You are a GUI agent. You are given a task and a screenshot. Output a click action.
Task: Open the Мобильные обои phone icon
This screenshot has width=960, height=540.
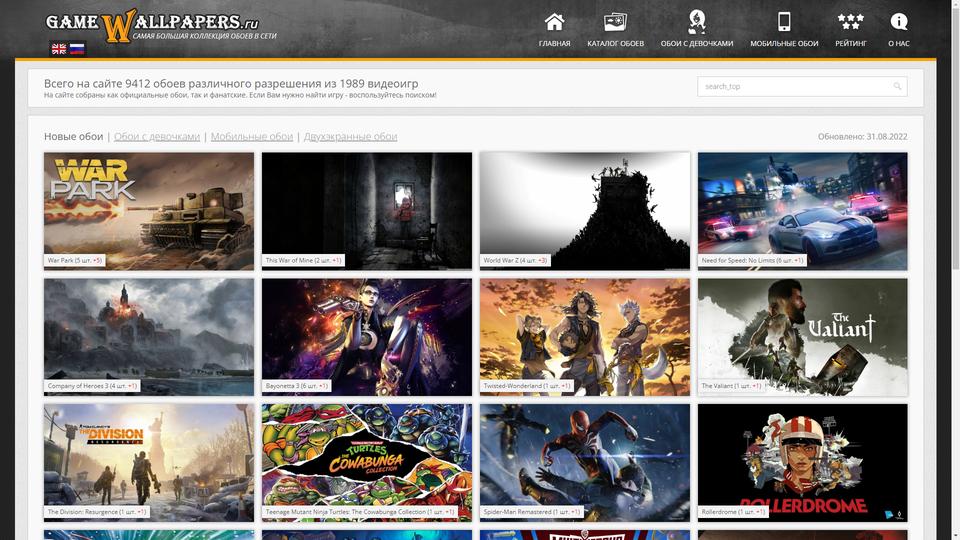784,22
